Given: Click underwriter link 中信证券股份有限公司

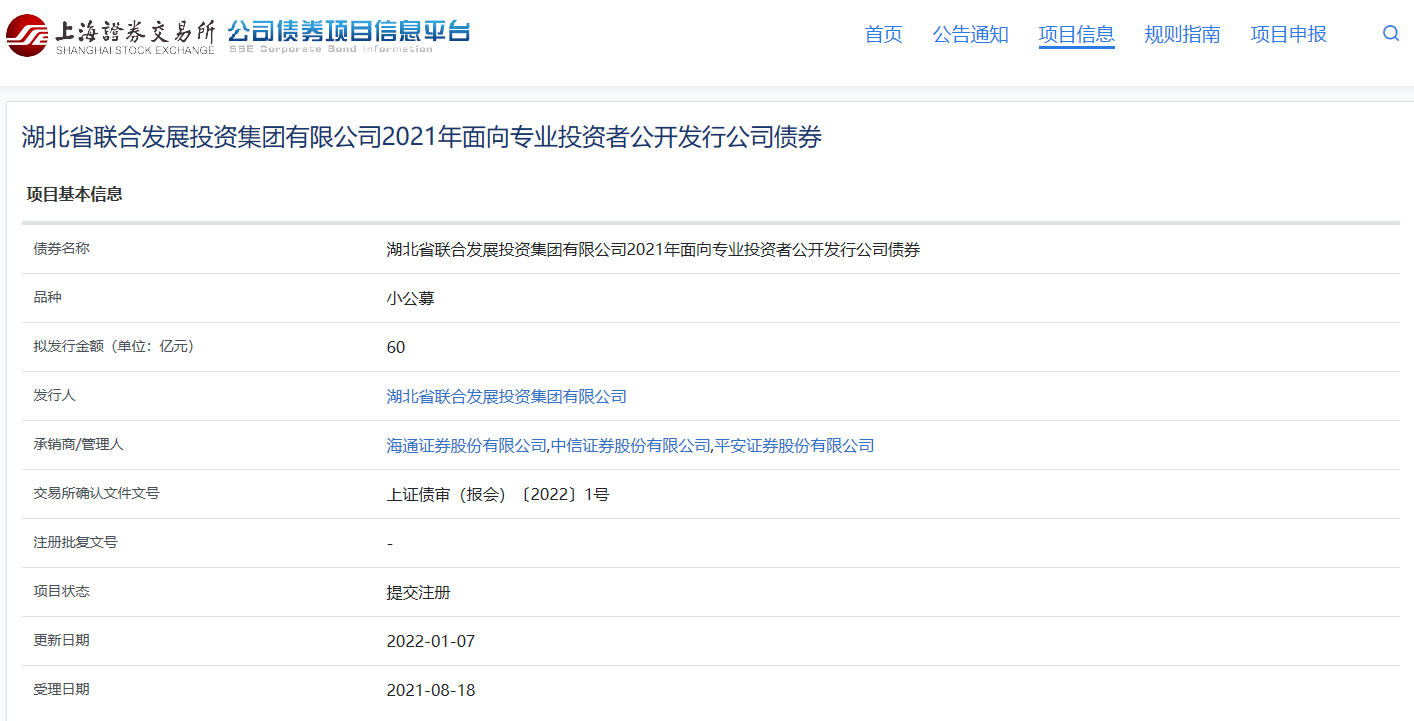Looking at the screenshot, I should [x=630, y=446].
